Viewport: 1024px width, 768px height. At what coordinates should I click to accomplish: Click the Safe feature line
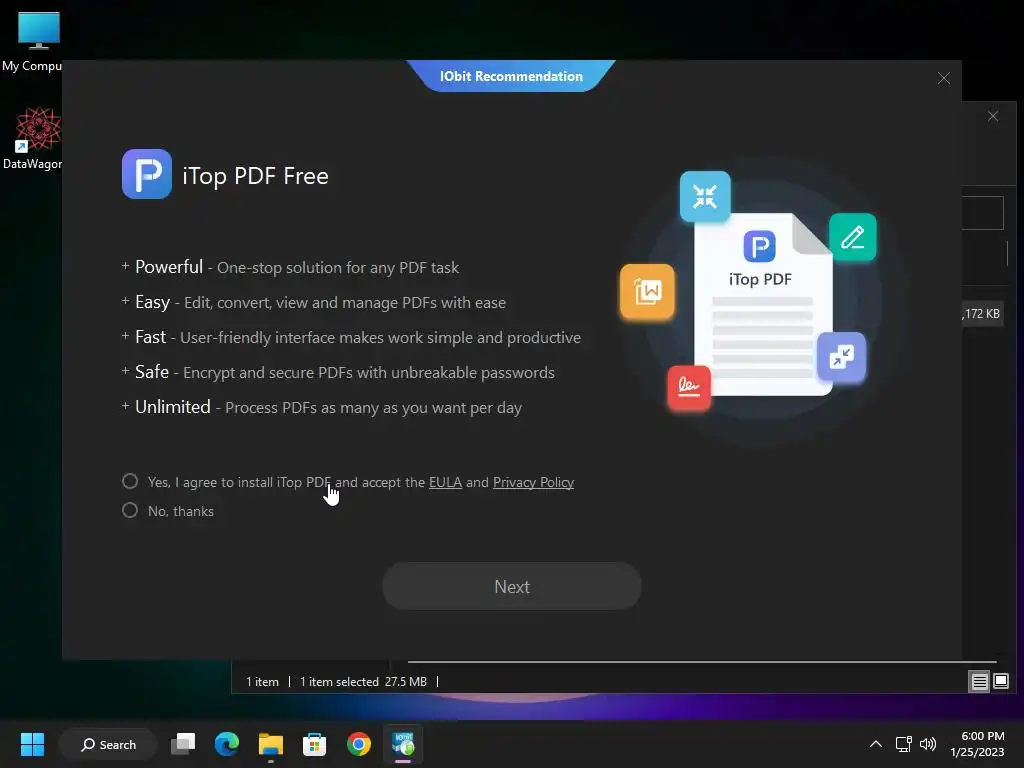338,372
